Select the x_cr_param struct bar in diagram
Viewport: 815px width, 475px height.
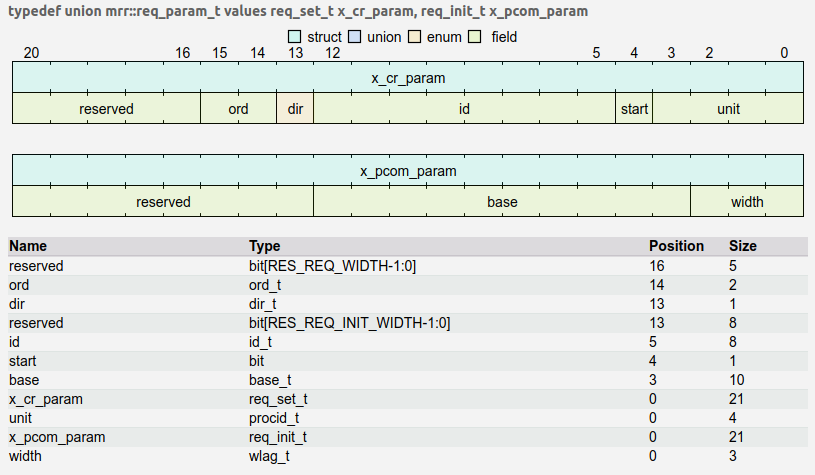(x=408, y=77)
